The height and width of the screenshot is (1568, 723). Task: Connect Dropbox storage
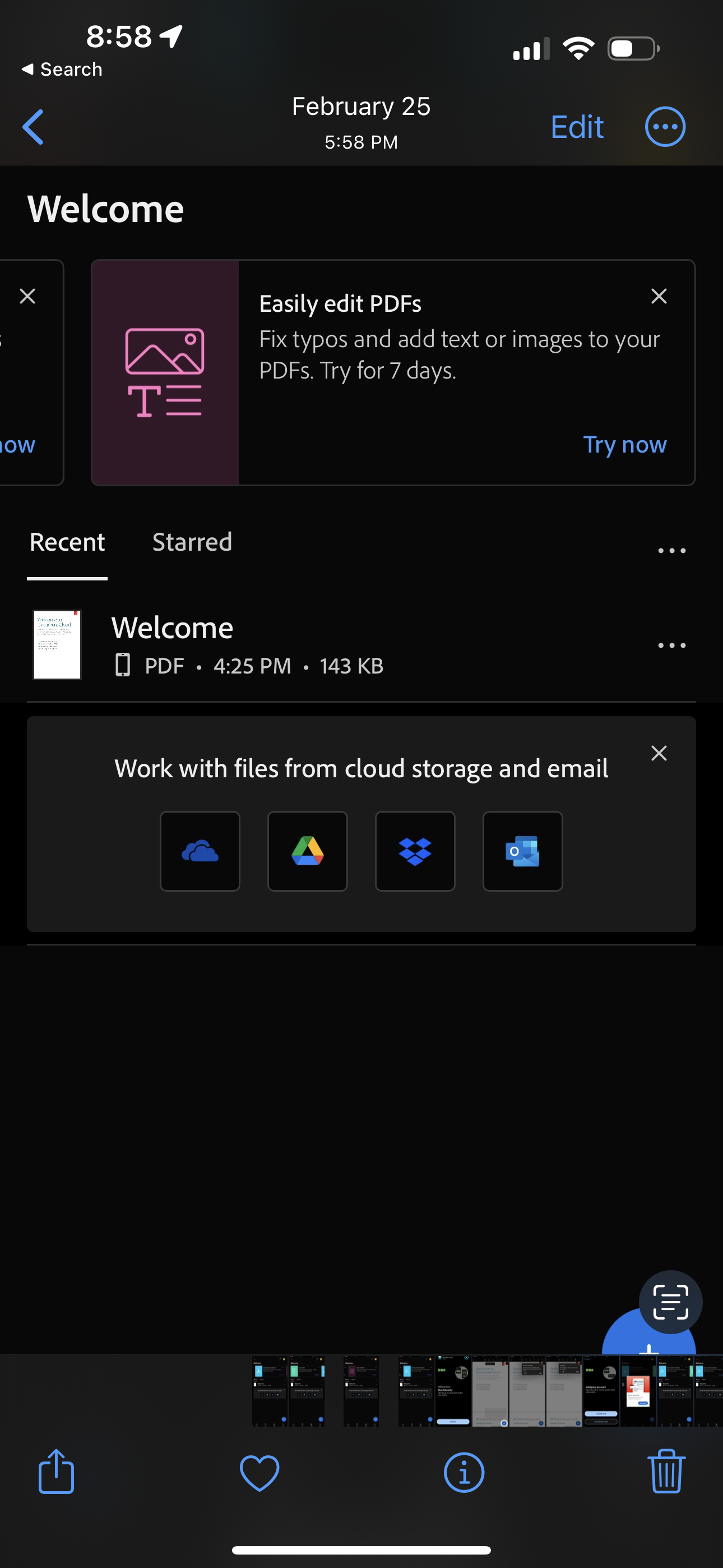415,851
